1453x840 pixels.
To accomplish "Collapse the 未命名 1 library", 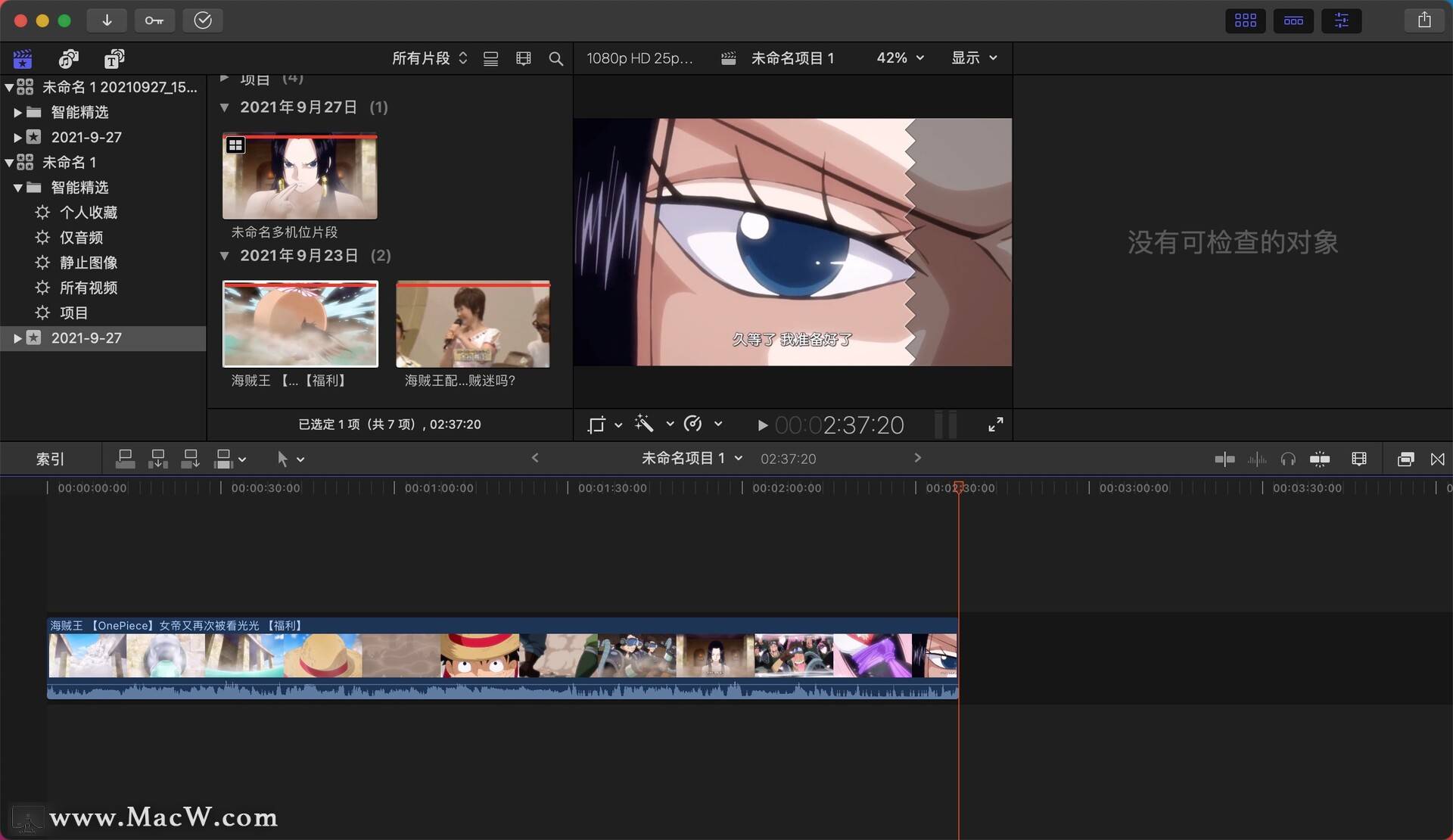I will tap(8, 162).
